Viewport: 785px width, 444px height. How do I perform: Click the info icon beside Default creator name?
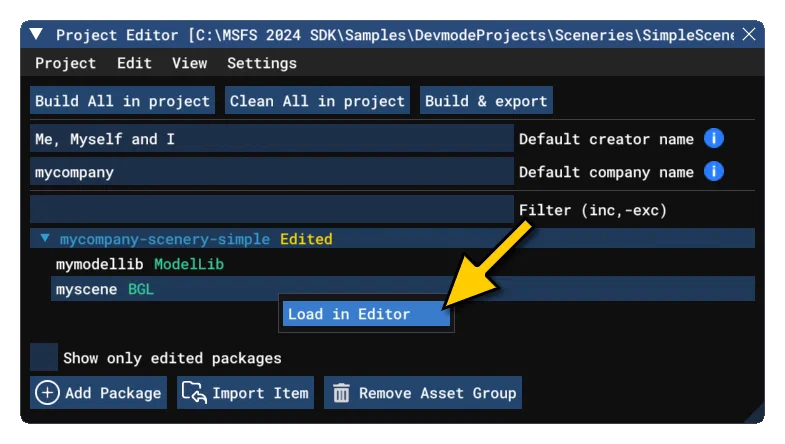713,139
